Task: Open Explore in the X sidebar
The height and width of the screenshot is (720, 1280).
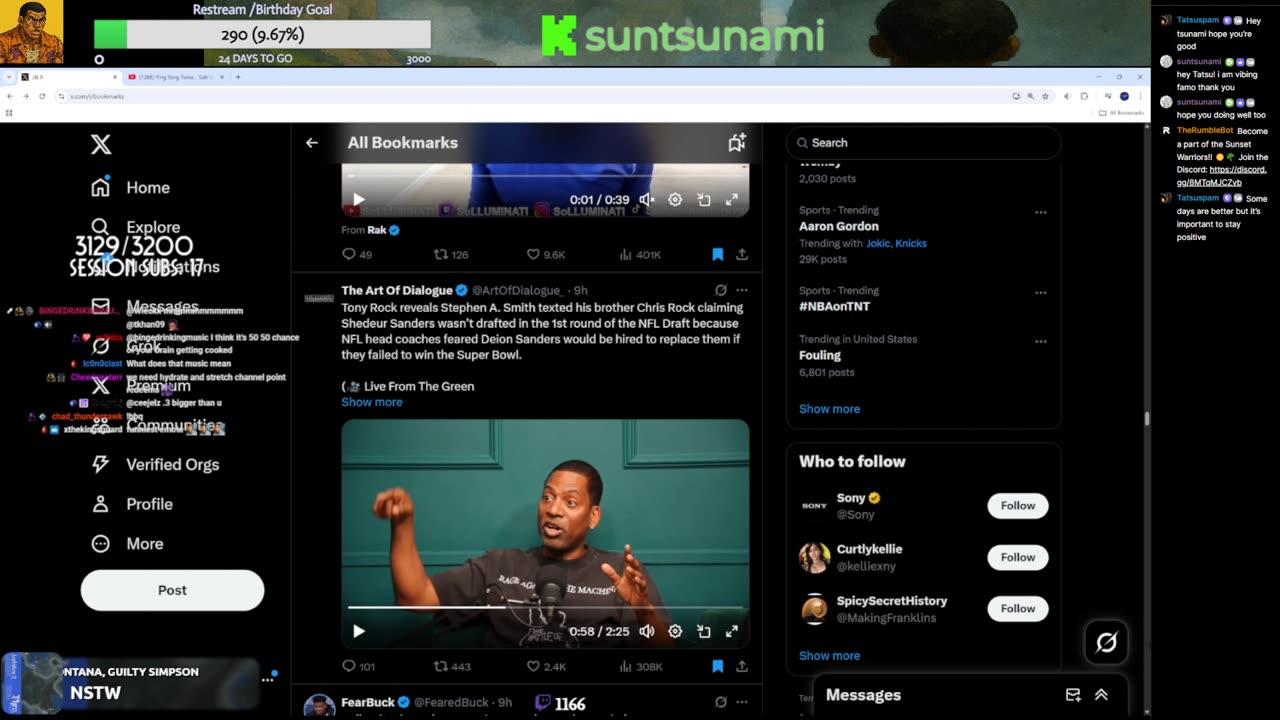Action: 136,227
